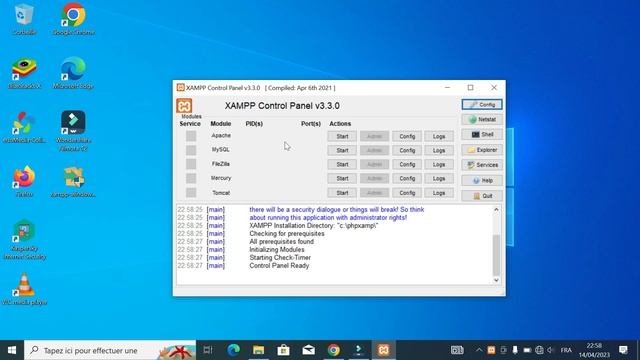Open the Recycle Bin desktop icon
Screen dimensions: 640x360
click(x=24, y=19)
